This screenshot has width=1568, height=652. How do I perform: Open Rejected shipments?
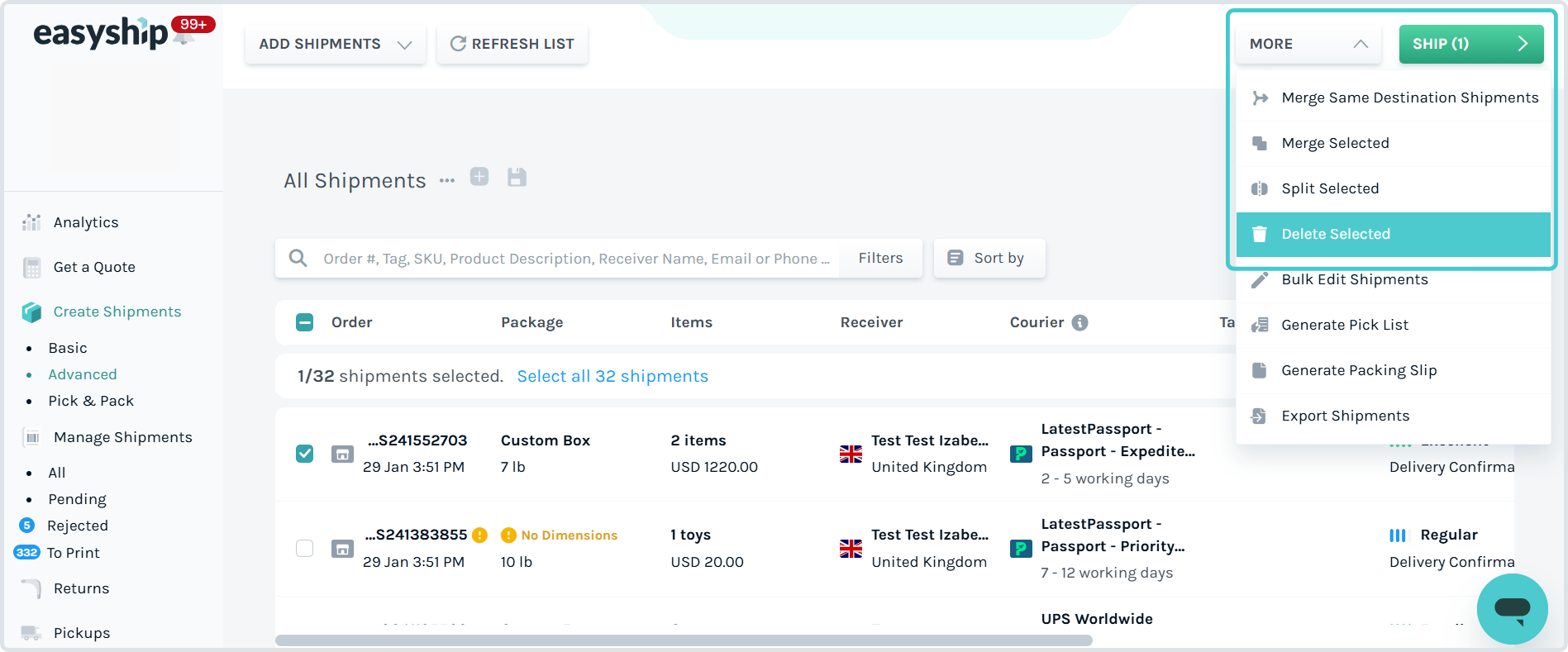[x=78, y=526]
